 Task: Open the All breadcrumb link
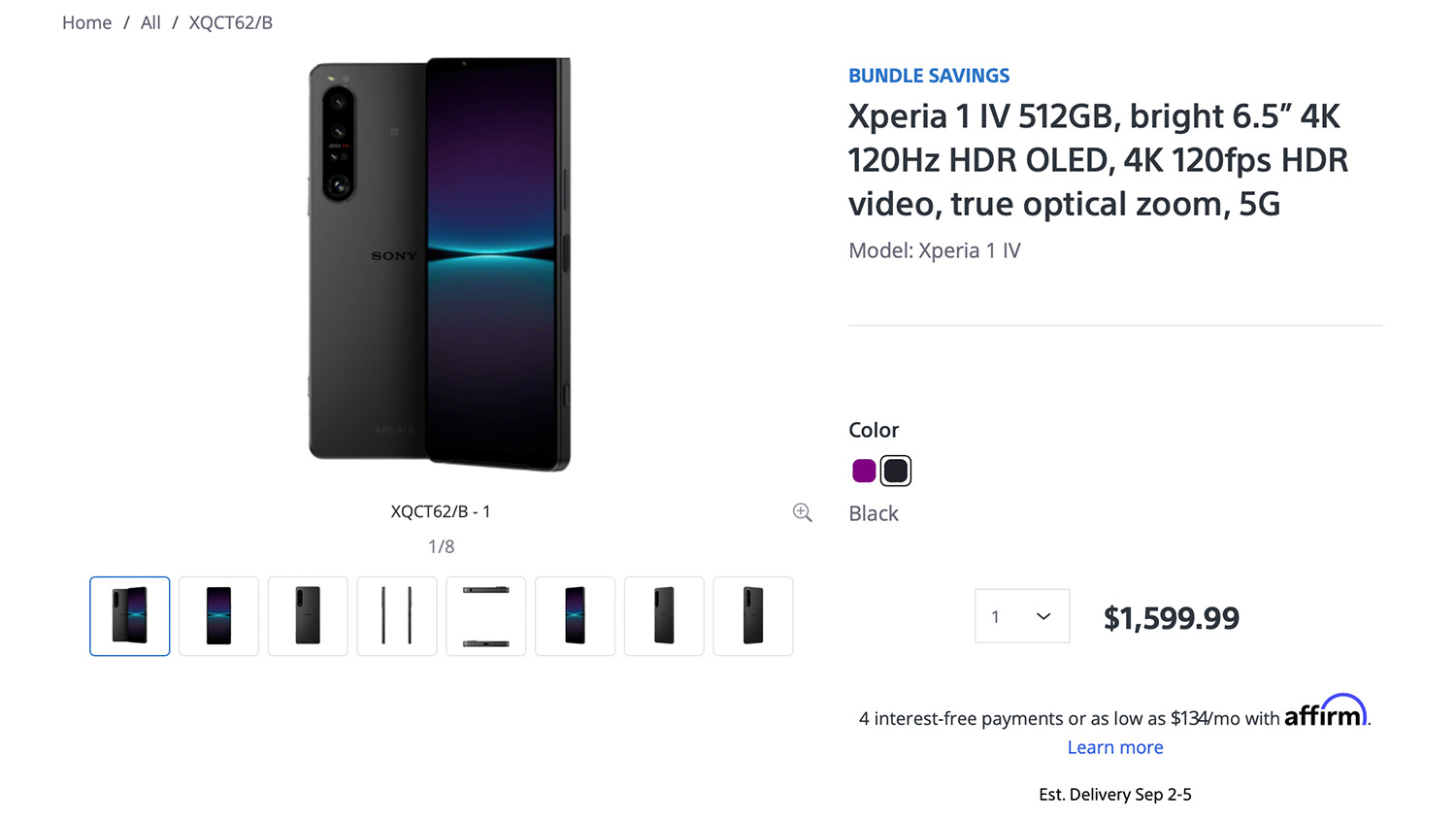[150, 22]
